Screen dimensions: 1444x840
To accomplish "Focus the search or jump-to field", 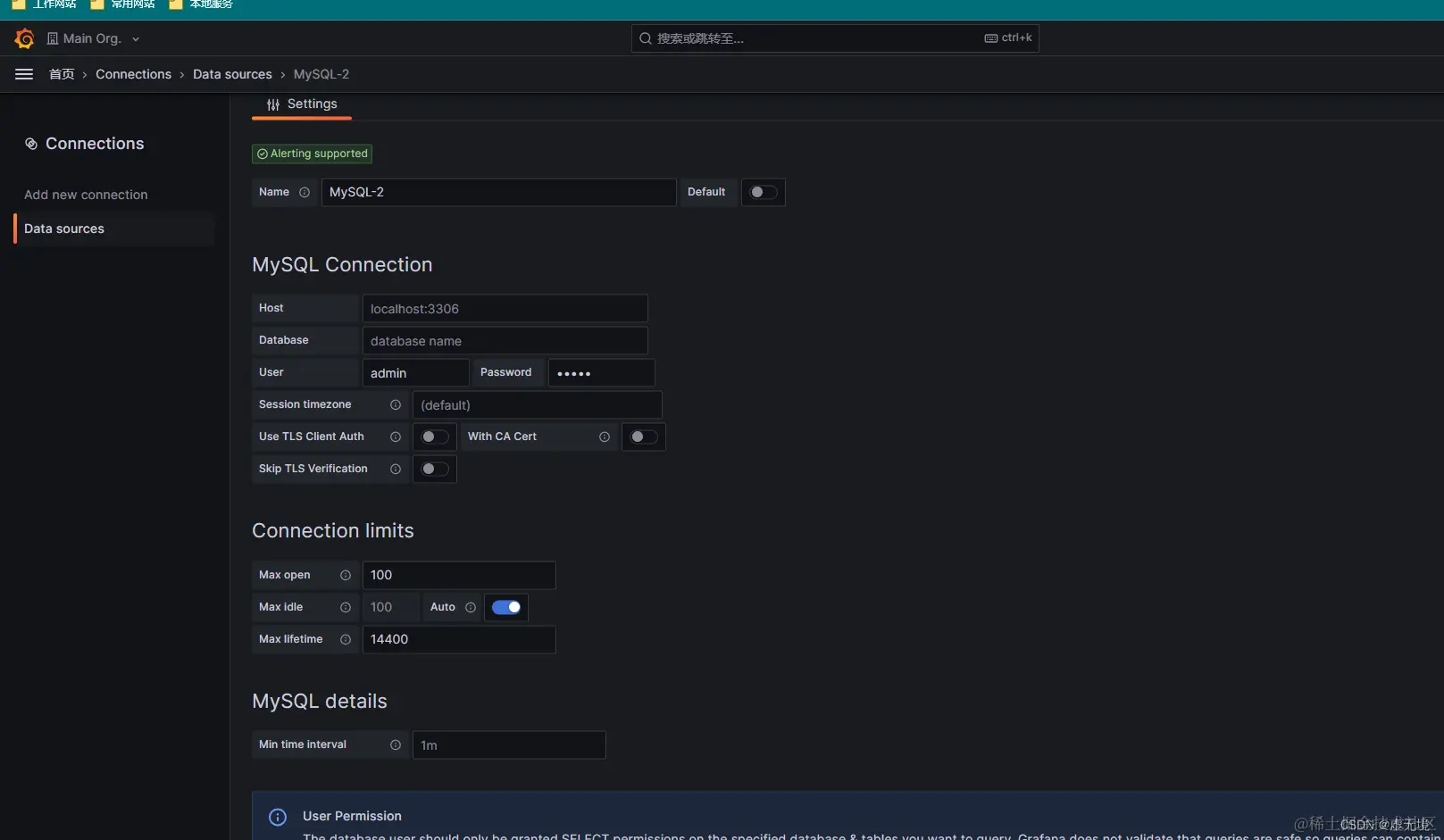I will (x=835, y=38).
